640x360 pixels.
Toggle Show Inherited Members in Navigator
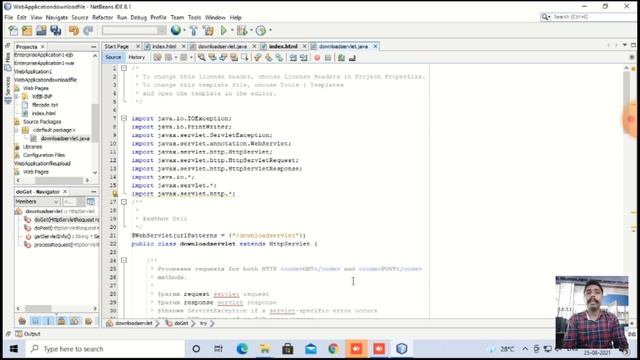coord(22,321)
